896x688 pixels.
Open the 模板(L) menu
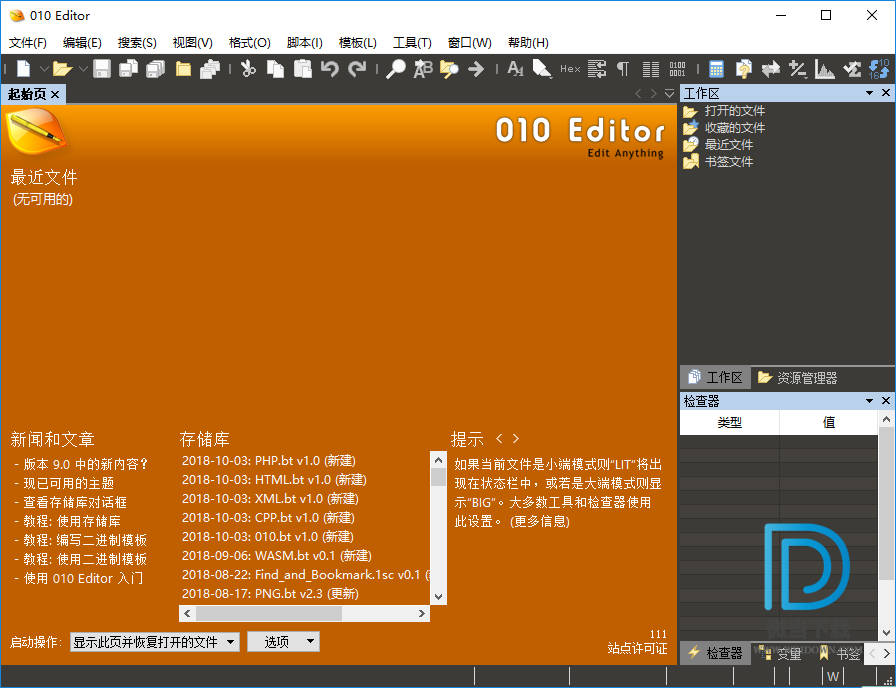point(358,43)
